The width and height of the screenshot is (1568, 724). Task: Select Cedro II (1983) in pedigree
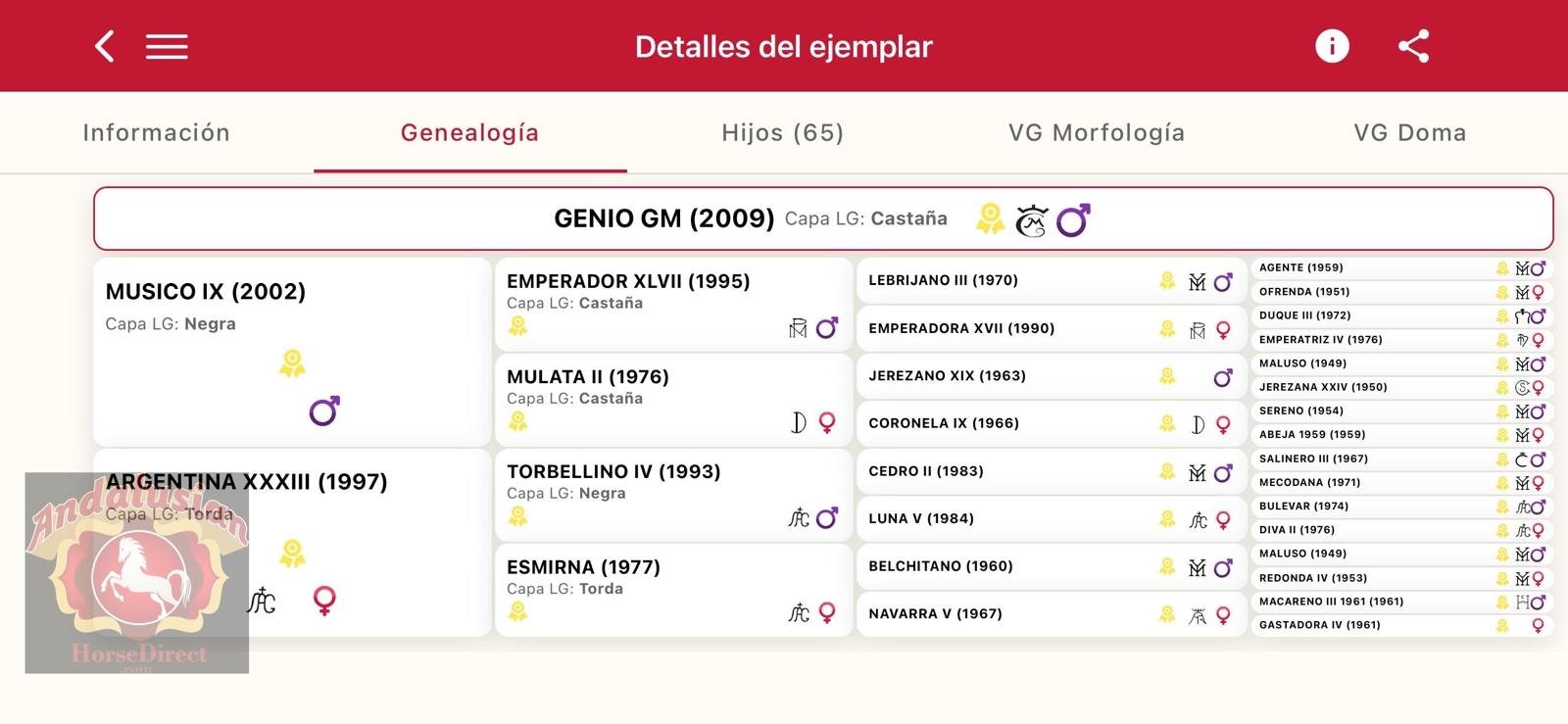tap(926, 471)
